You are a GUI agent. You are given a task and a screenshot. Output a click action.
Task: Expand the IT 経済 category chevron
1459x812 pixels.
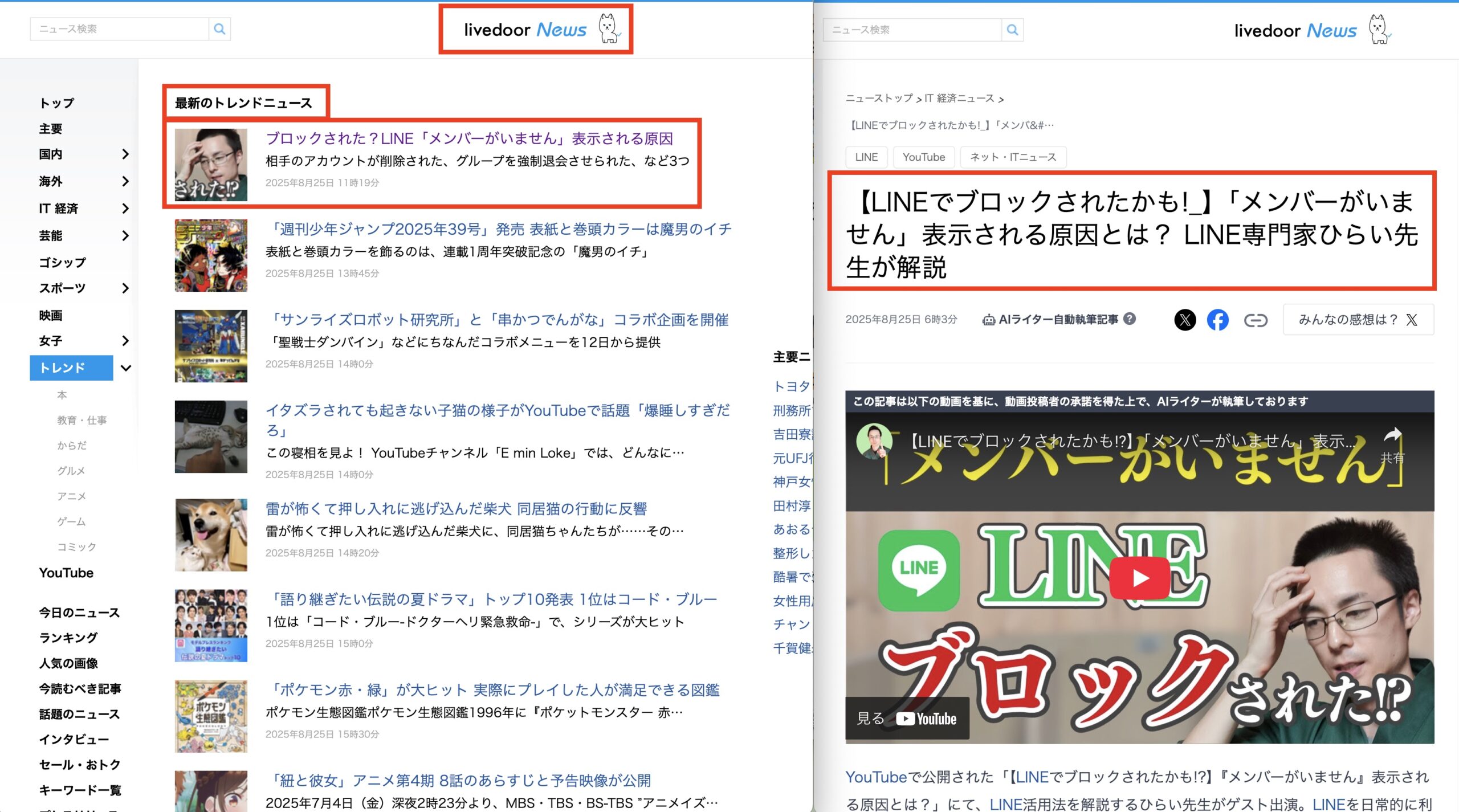click(x=125, y=209)
